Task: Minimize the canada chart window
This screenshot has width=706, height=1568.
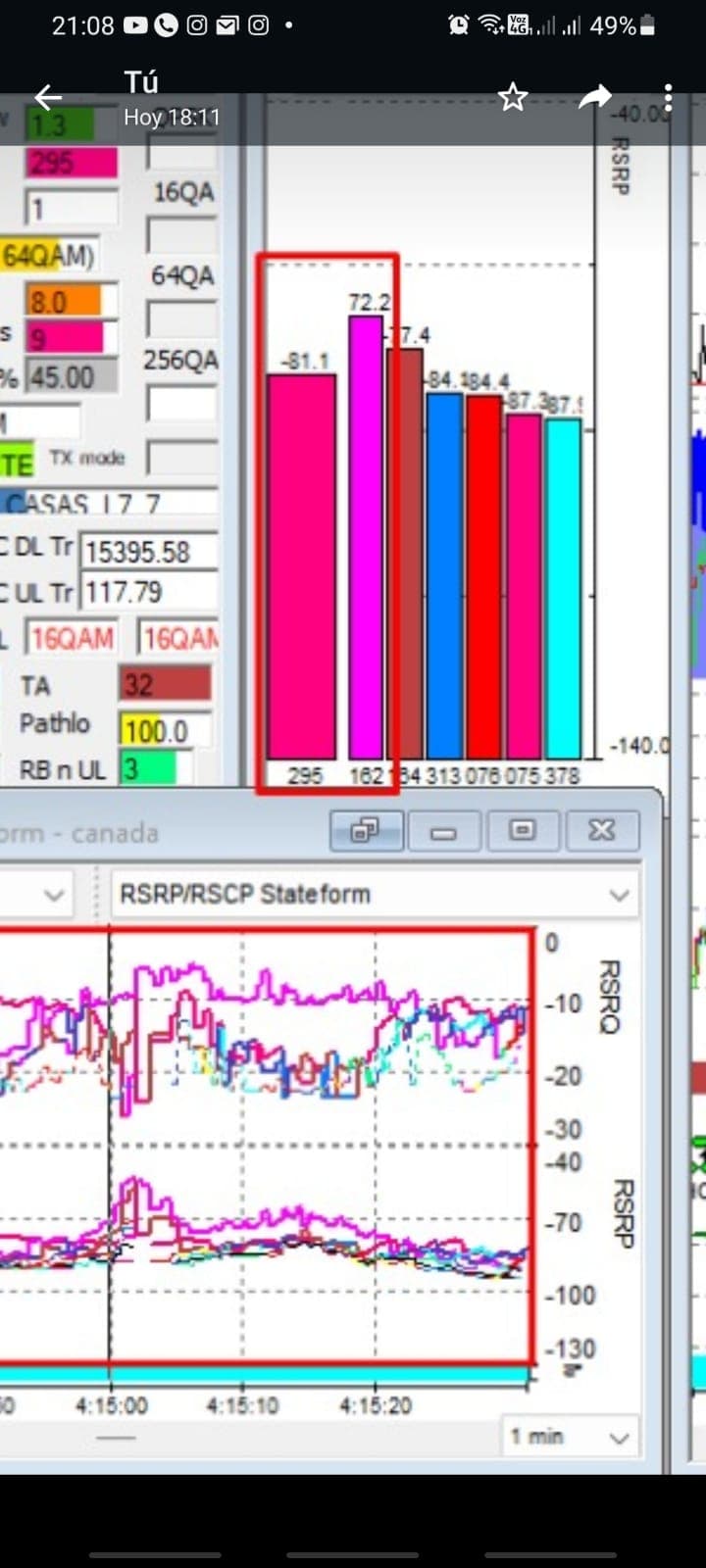Action: [444, 831]
